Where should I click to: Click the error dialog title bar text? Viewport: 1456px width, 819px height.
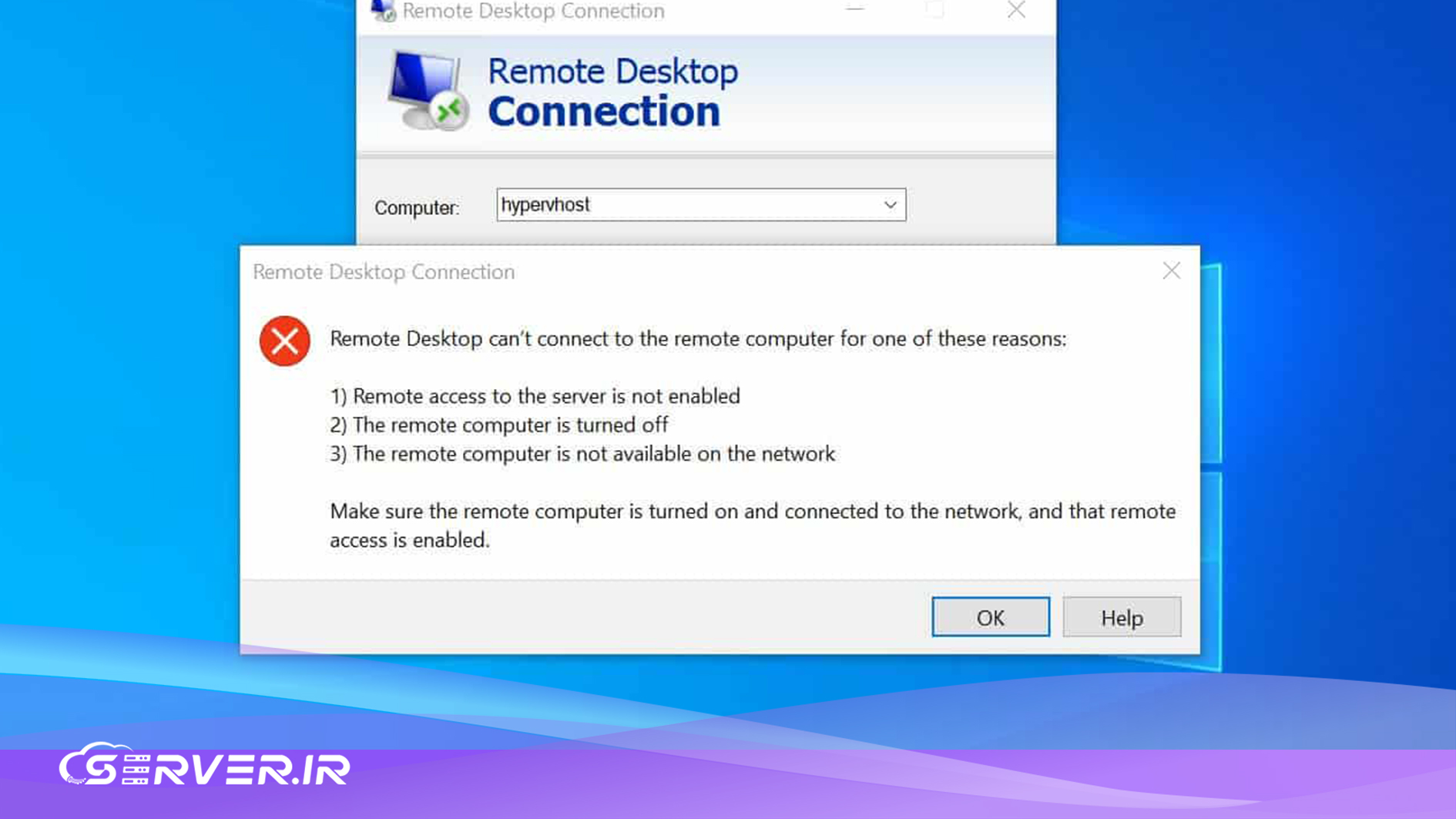[x=383, y=271]
